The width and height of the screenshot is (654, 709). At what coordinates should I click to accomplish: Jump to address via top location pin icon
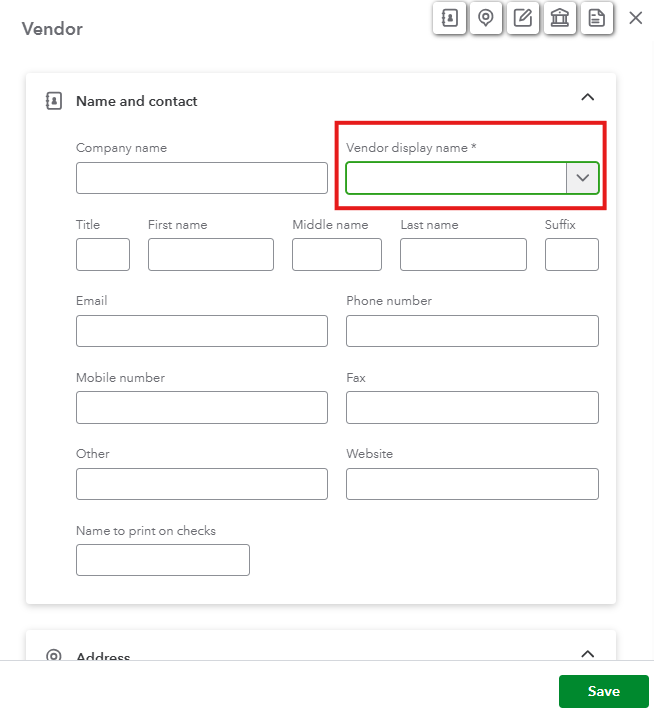coord(485,19)
